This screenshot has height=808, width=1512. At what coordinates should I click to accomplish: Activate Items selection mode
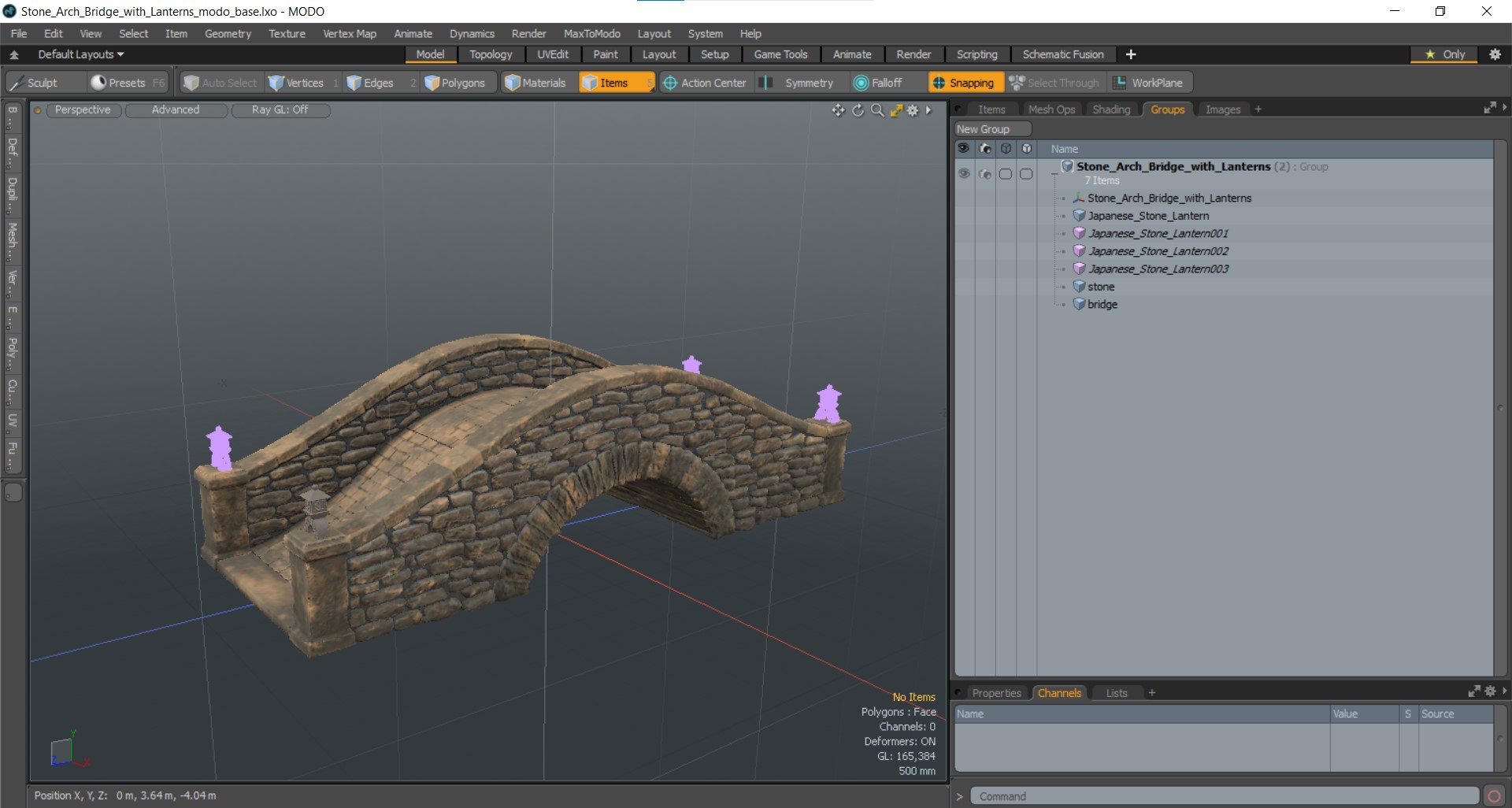click(616, 83)
